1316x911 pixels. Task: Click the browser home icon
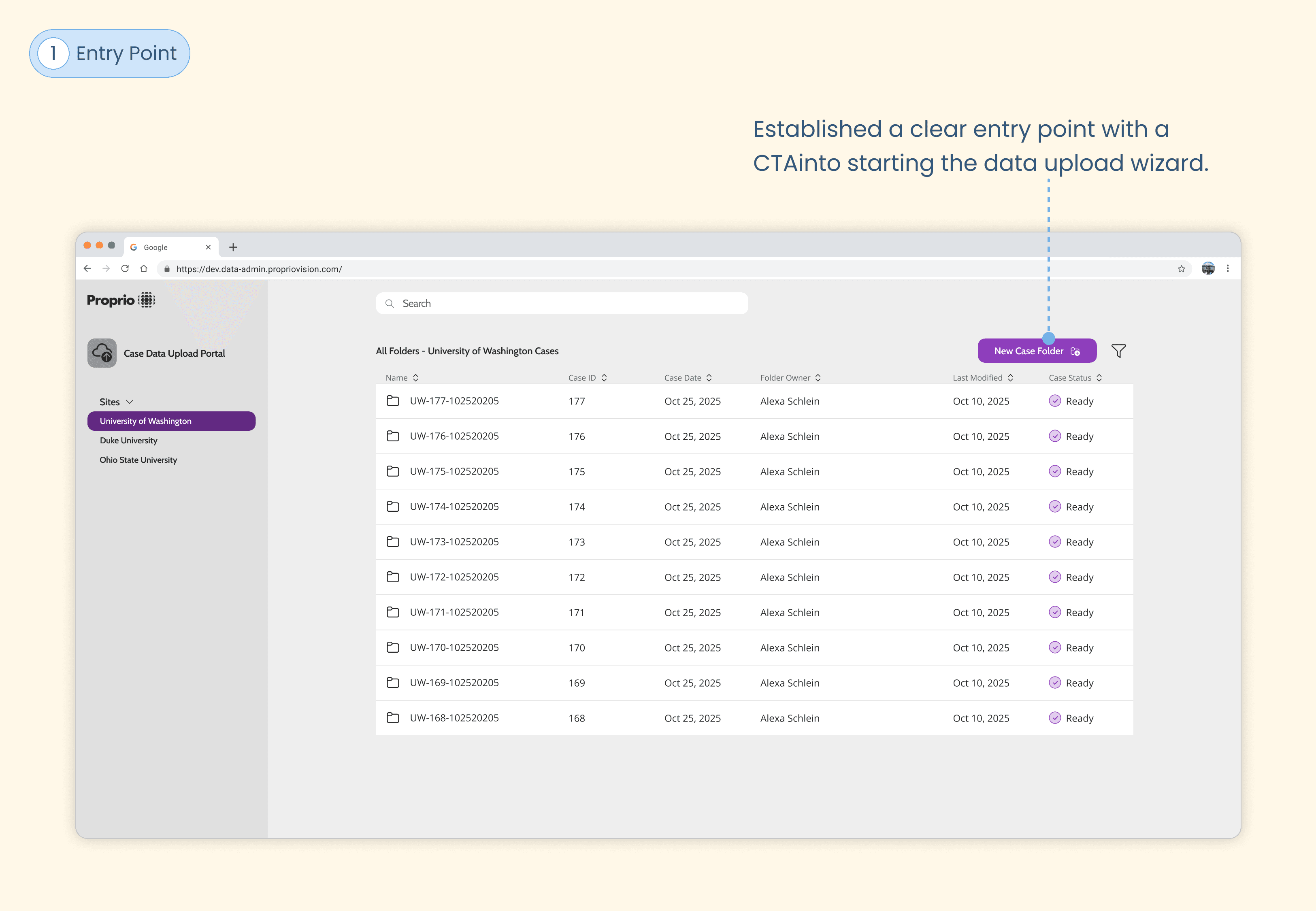click(x=144, y=268)
